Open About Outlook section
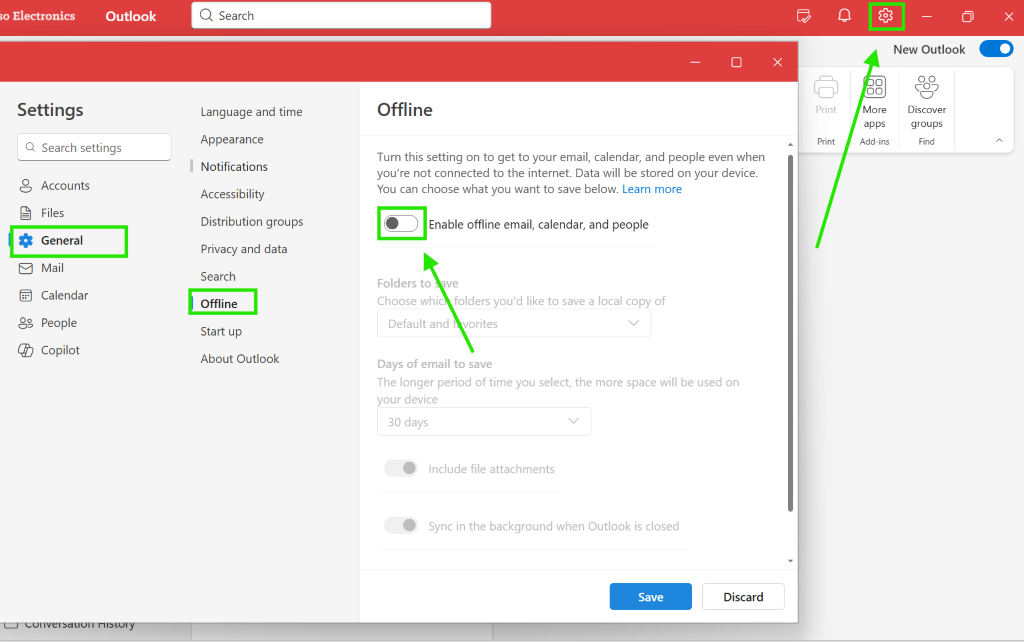The image size is (1024, 642). coord(240,359)
